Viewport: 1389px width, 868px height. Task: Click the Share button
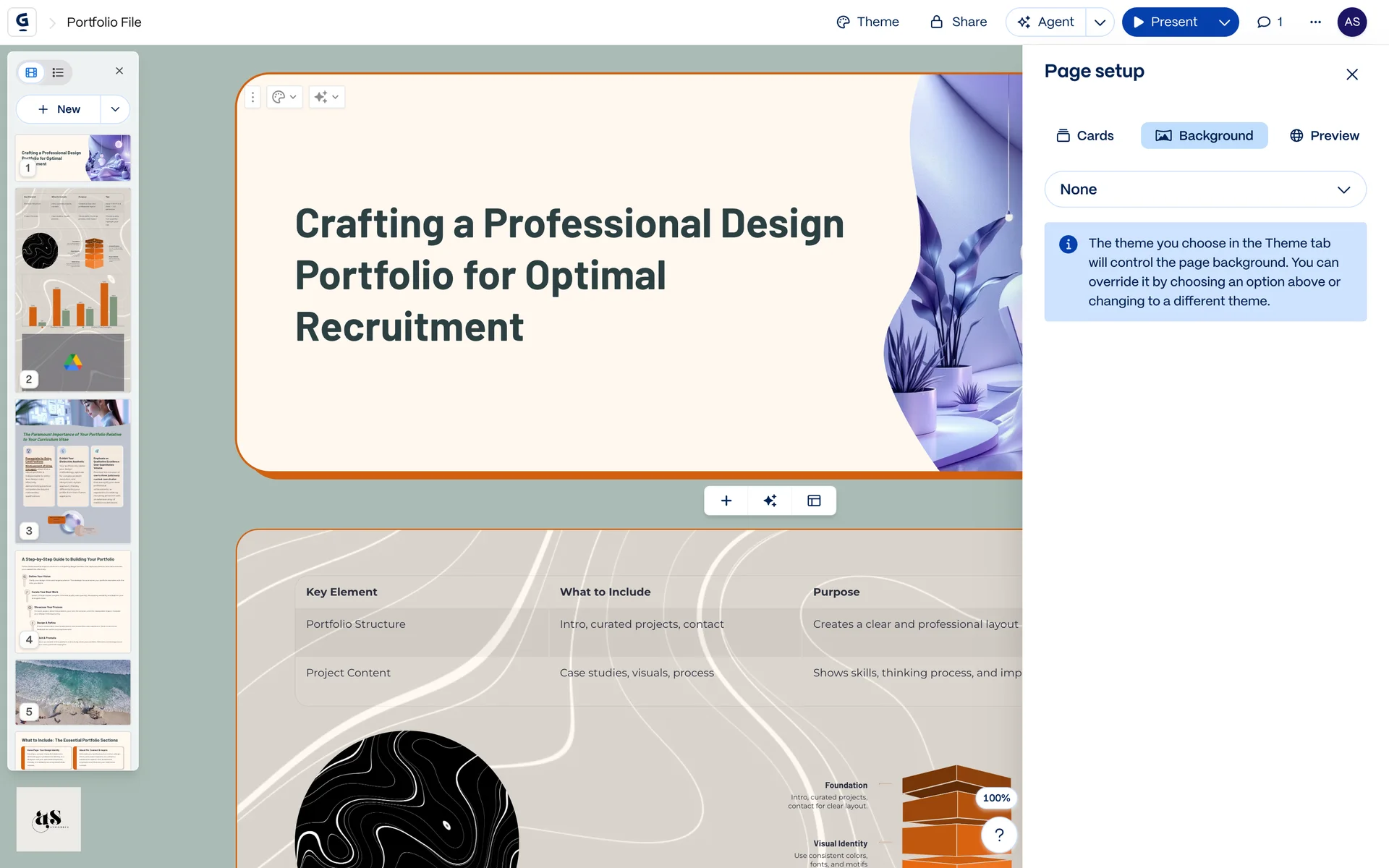pos(958,22)
